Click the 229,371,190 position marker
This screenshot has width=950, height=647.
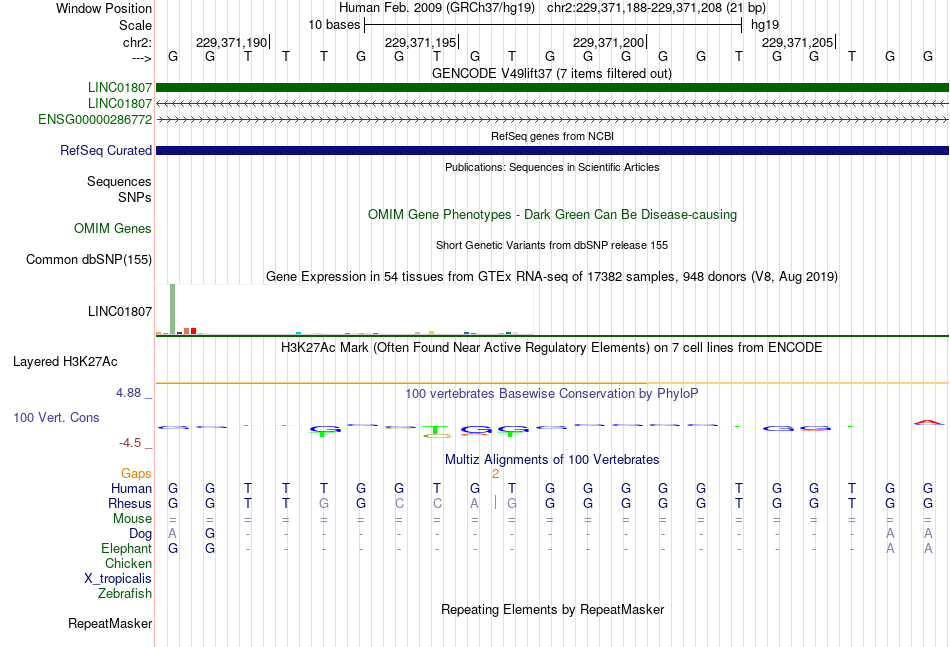pos(231,42)
